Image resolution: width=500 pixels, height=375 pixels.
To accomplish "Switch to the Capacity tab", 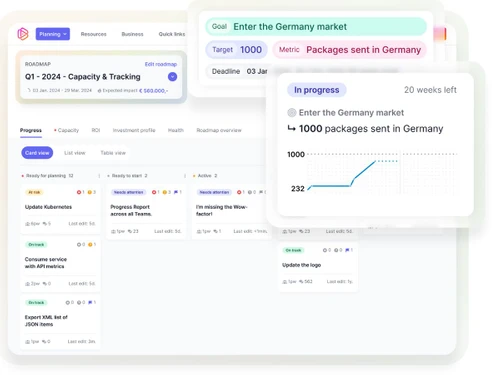I will click(x=68, y=130).
